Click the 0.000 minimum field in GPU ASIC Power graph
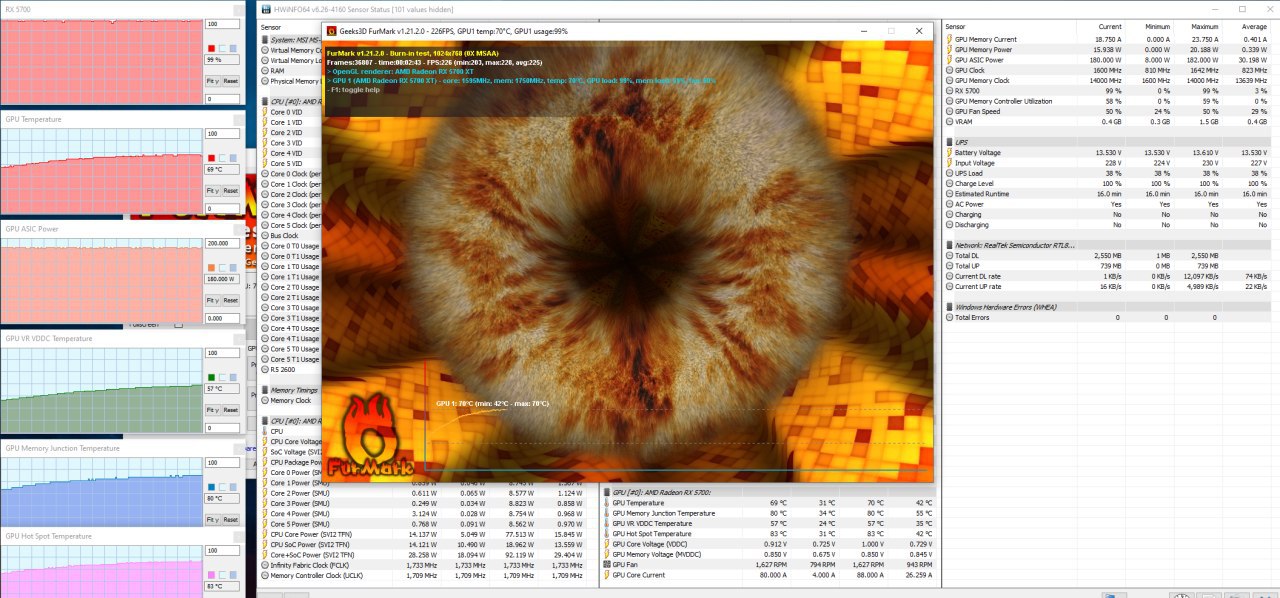Viewport: 1280px width, 598px height. click(x=222, y=318)
